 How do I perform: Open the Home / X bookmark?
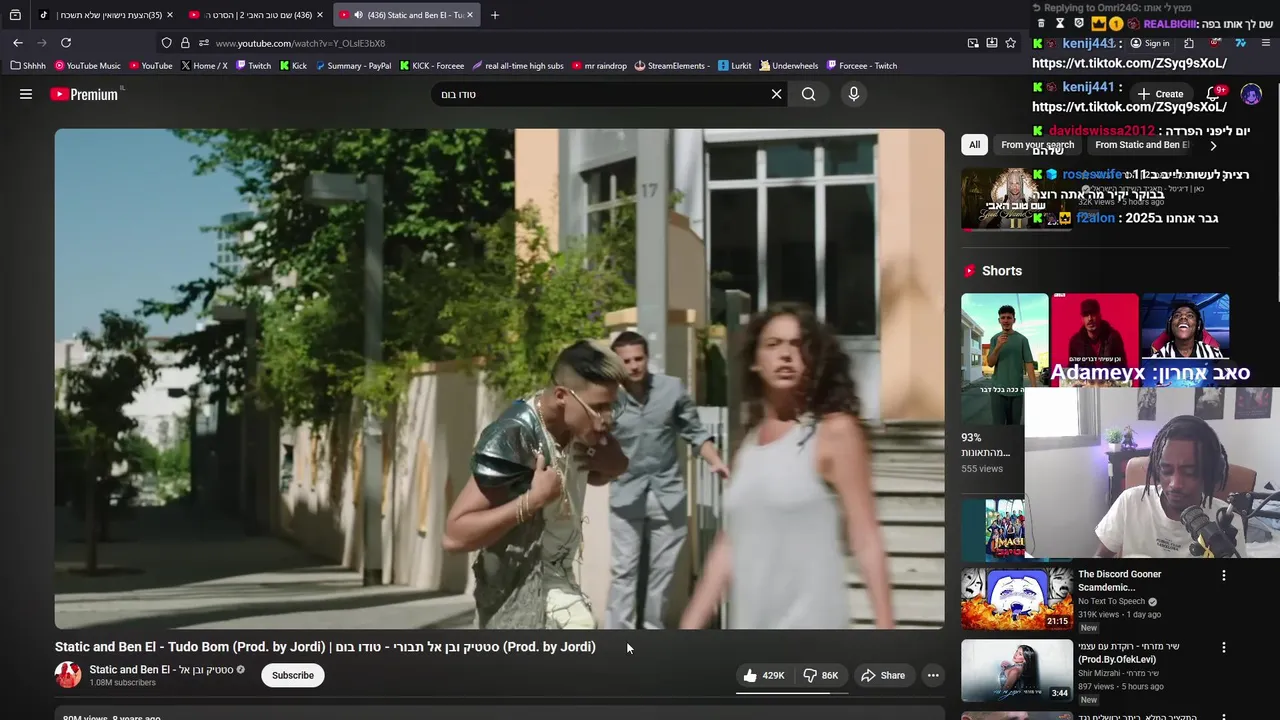point(205,66)
